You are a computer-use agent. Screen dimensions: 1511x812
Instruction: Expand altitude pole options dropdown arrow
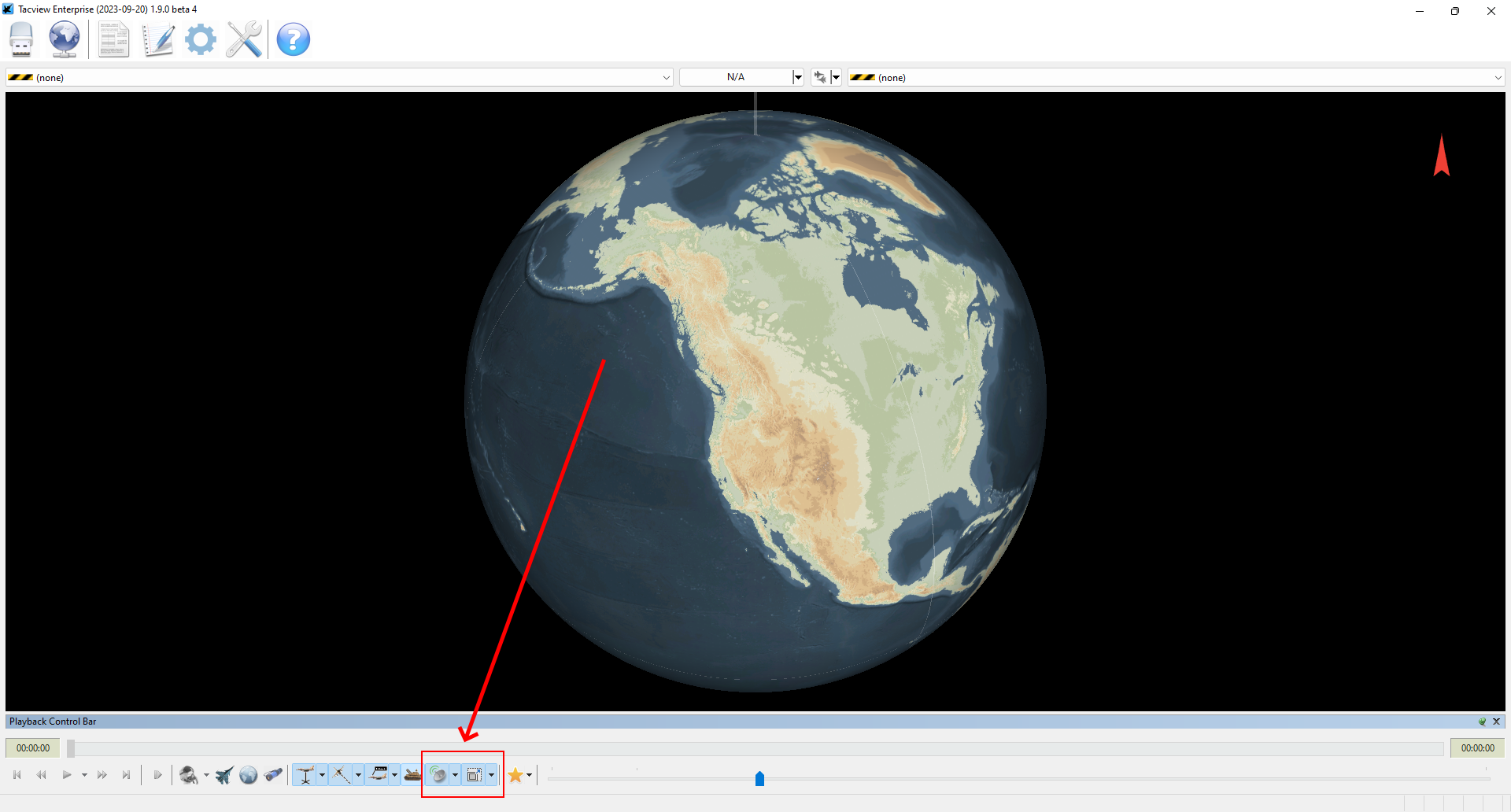322,775
